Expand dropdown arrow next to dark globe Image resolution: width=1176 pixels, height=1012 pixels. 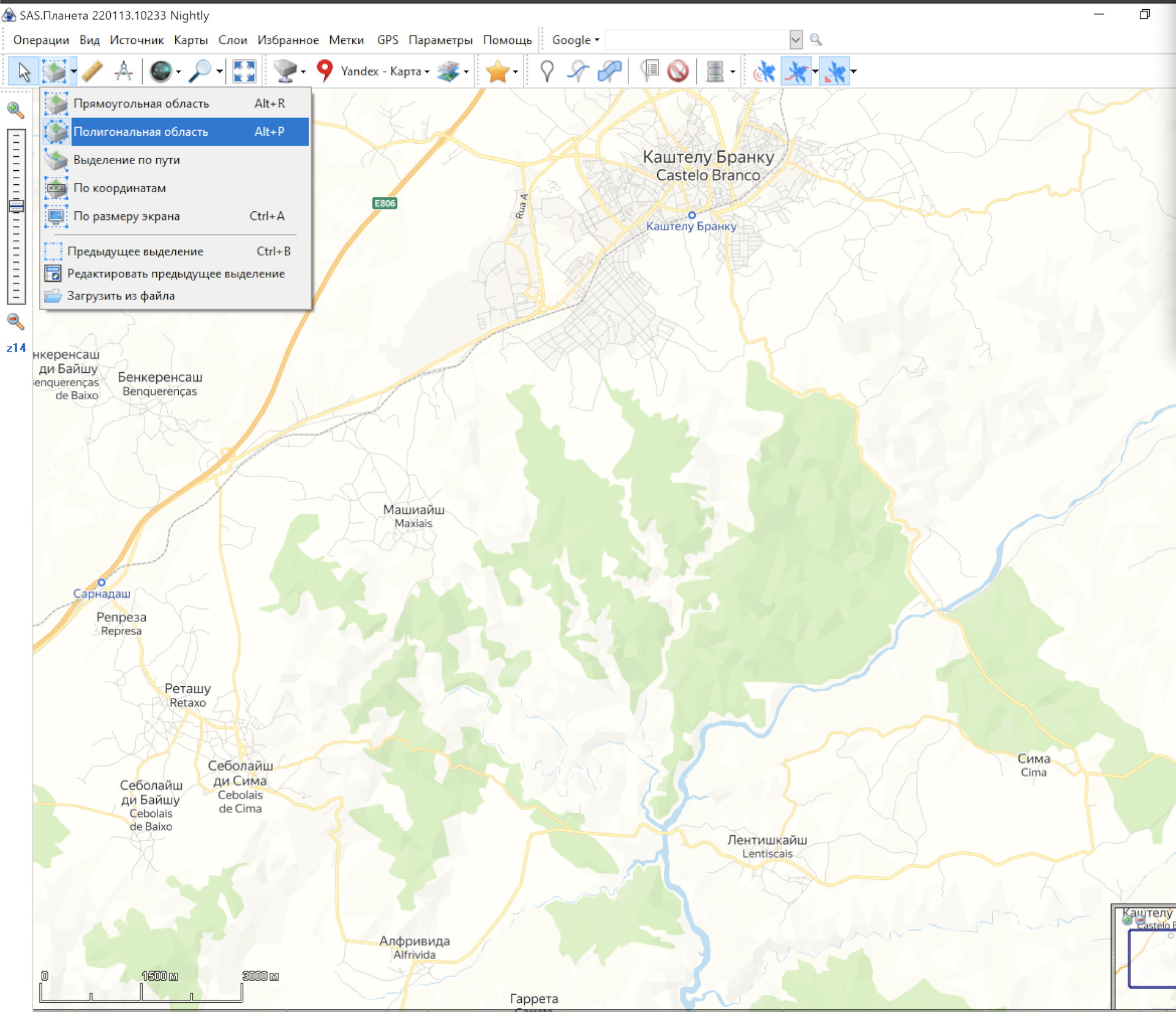(x=178, y=72)
